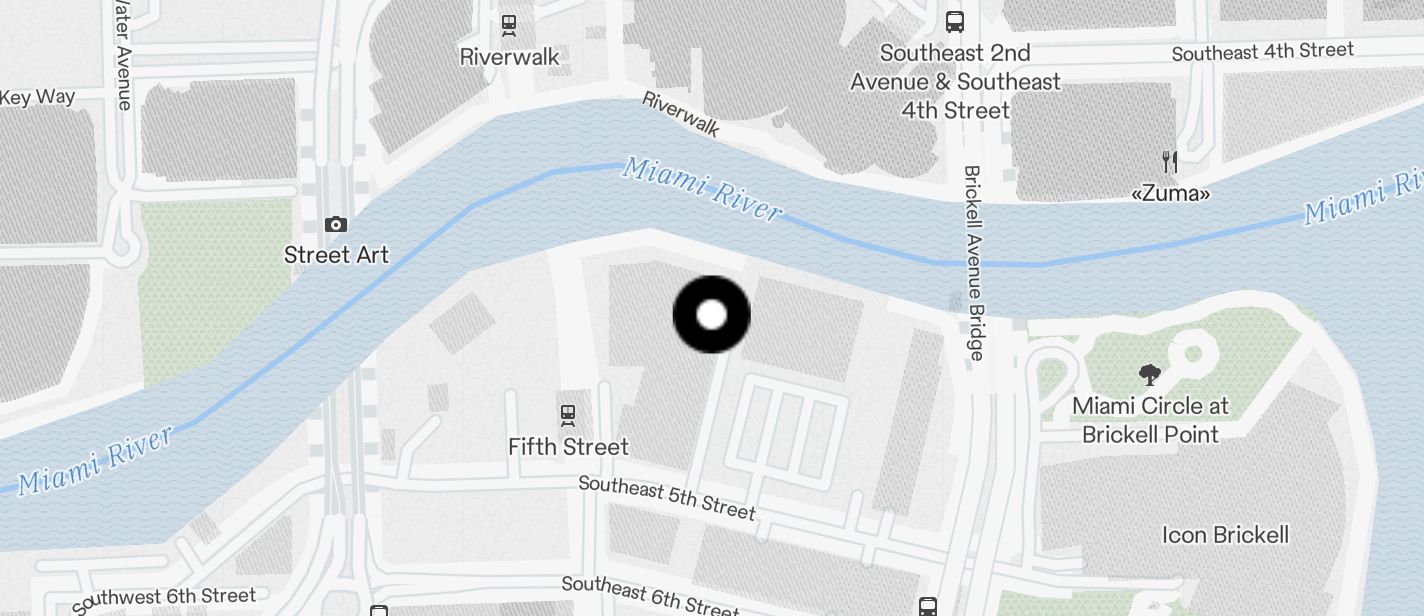
Task: Select the Fifth Street station name label
Action: pyautogui.click(x=568, y=447)
